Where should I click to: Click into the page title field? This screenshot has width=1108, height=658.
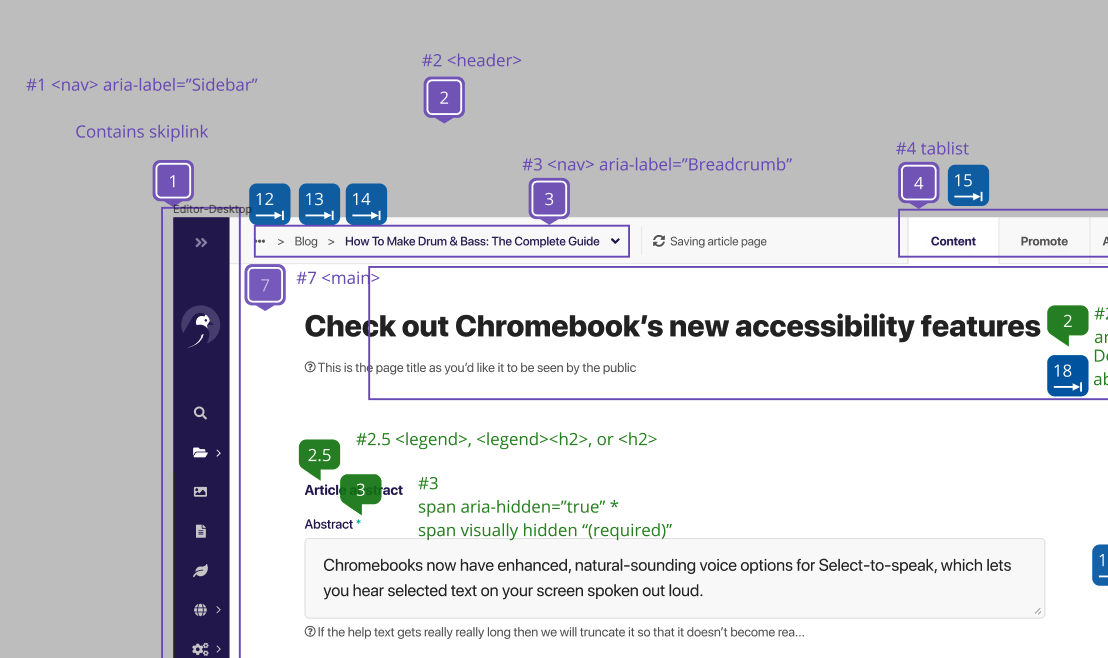672,327
